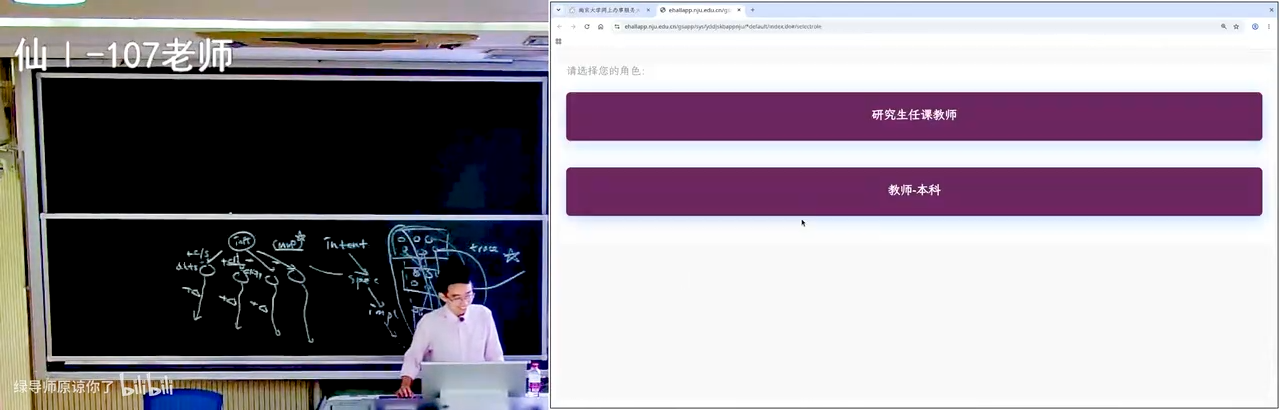Reload the current page
This screenshot has width=1280, height=410.
pyautogui.click(x=587, y=27)
